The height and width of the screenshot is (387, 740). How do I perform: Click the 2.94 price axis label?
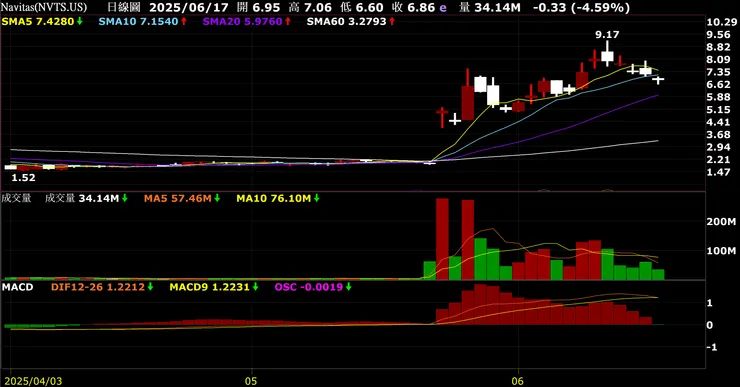click(x=719, y=147)
